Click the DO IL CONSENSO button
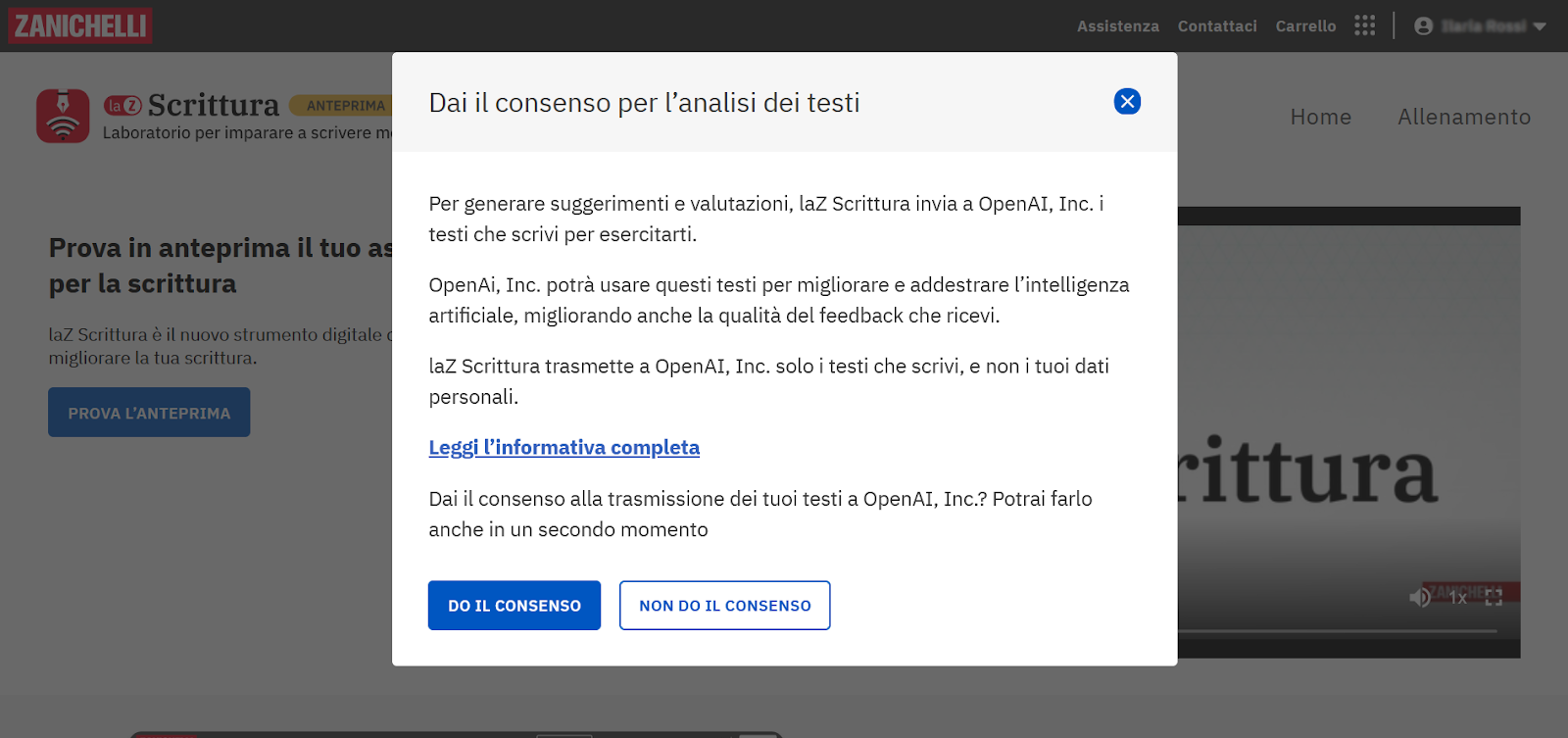This screenshot has height=738, width=1568. 514,606
